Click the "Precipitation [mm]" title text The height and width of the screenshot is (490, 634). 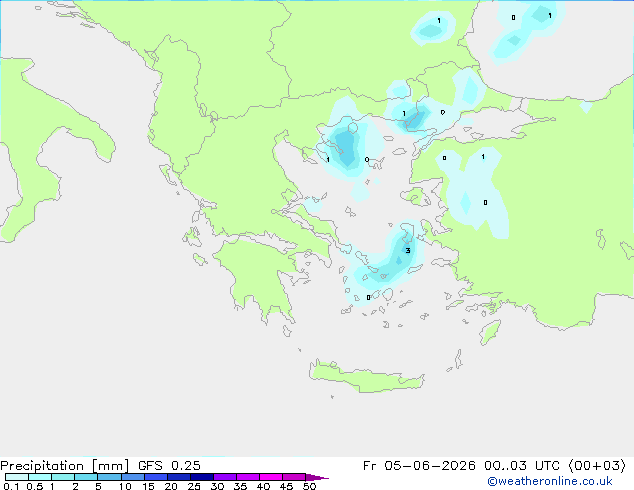(x=64, y=466)
